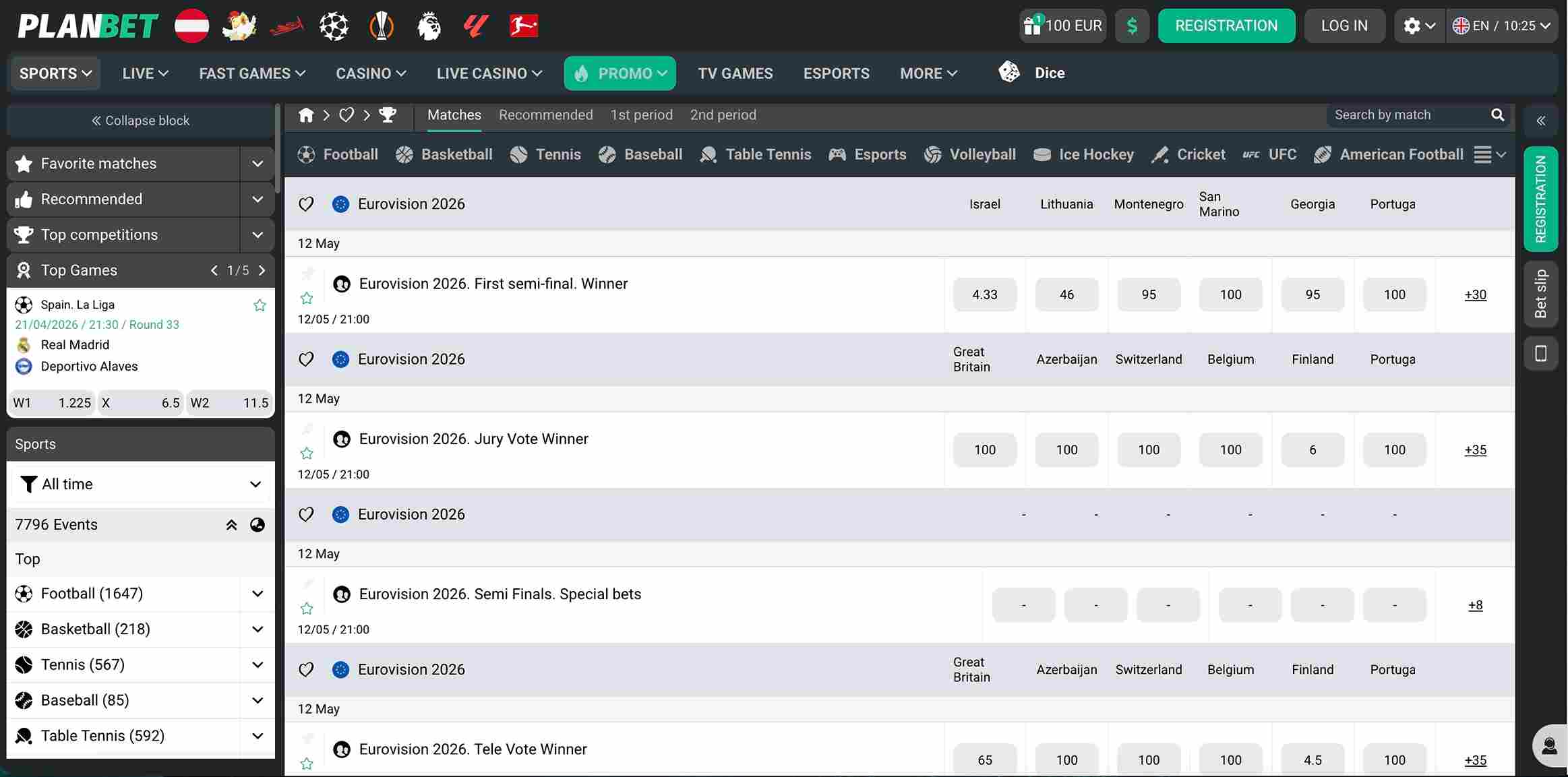1568x777 pixels.
Task: Open the Austria flag shortcut icon
Action: pos(192,26)
